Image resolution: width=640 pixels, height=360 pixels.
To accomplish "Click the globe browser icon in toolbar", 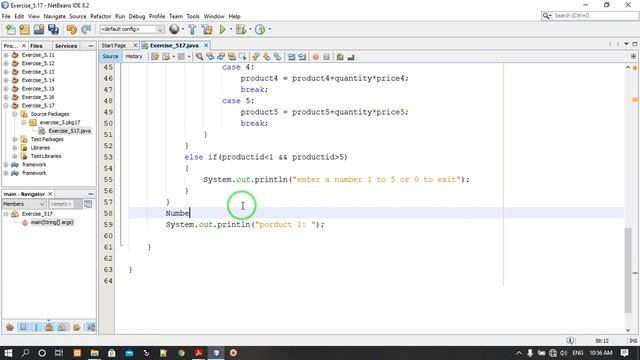I will click(174, 29).
